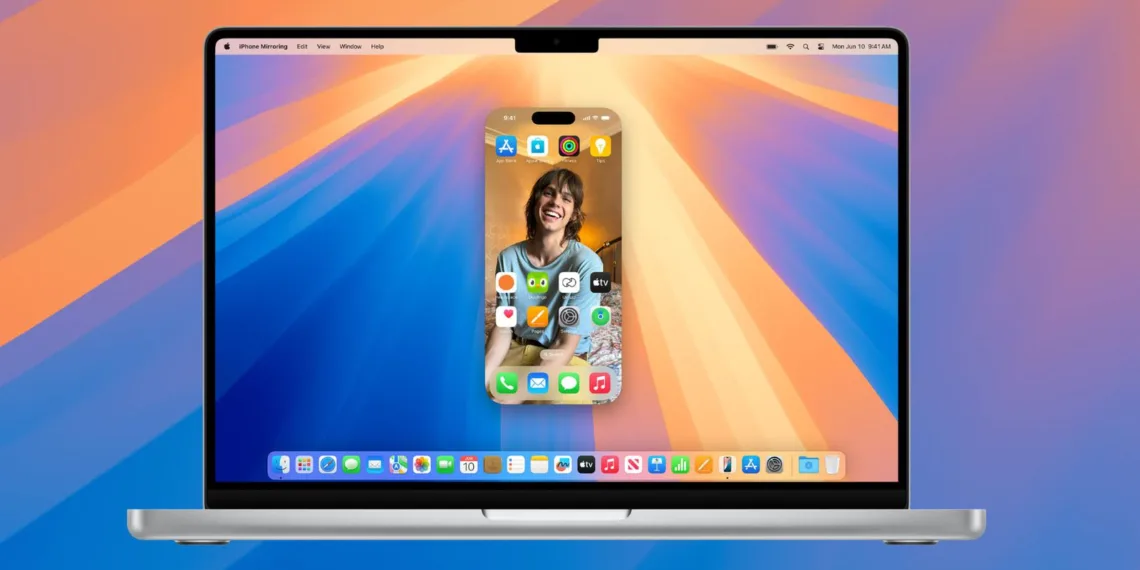This screenshot has width=1140, height=570.
Task: Open System Settings in the Dock
Action: pyautogui.click(x=774, y=465)
